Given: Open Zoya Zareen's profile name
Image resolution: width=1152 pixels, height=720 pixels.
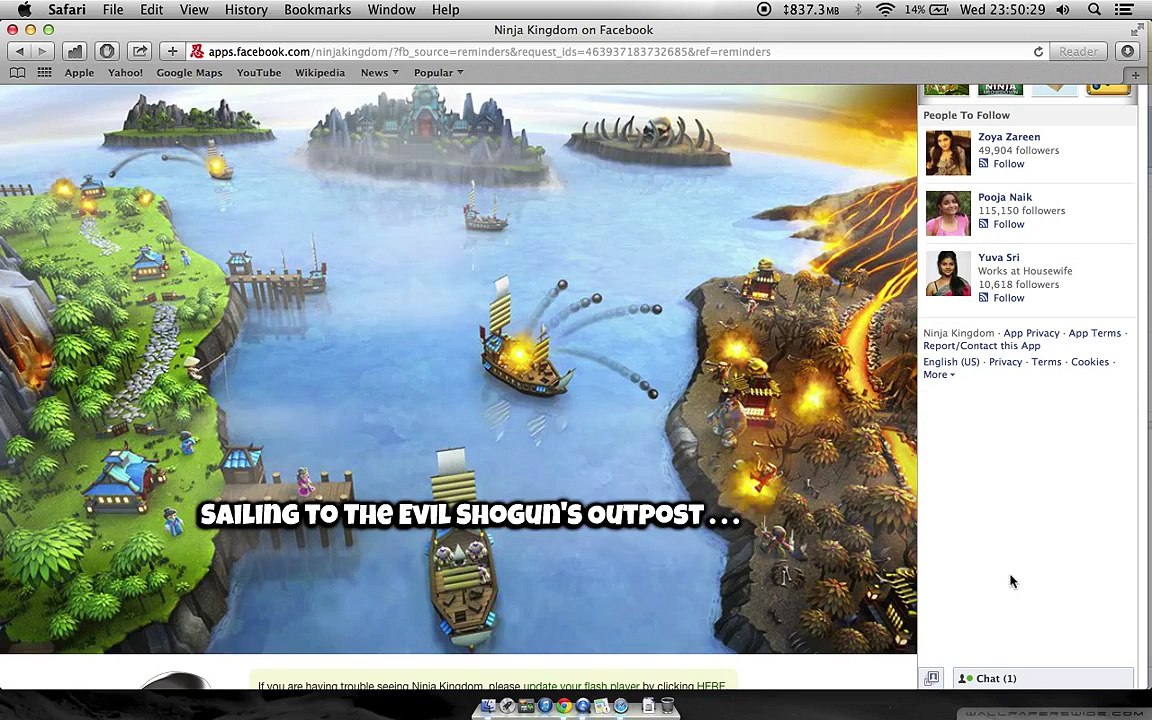Looking at the screenshot, I should 1009,137.
